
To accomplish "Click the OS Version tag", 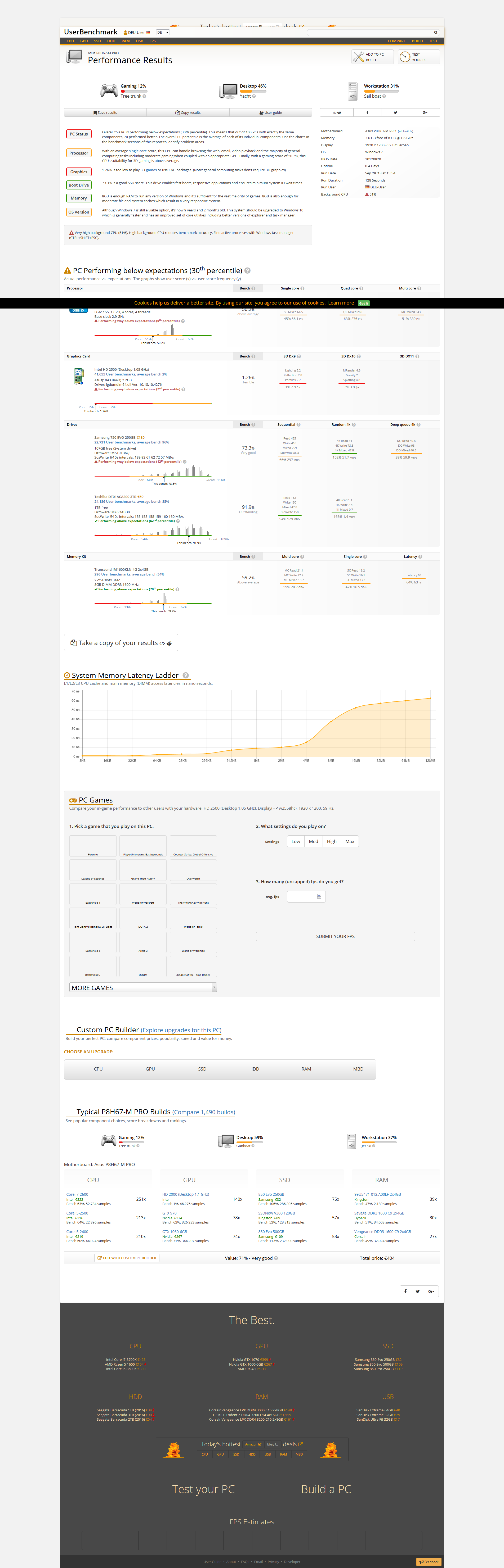I will click(x=79, y=212).
